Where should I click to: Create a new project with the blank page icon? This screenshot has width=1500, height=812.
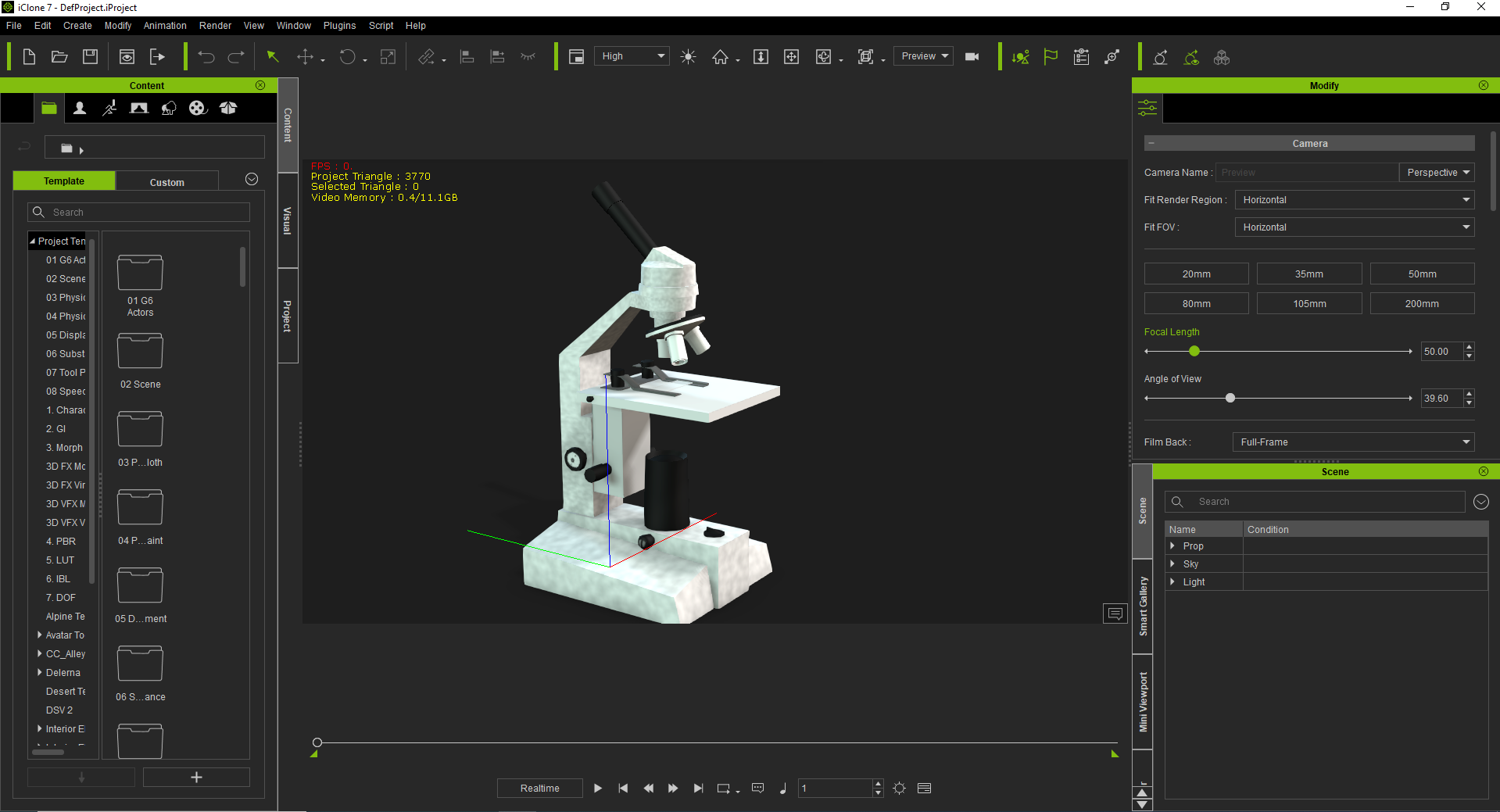[29, 56]
